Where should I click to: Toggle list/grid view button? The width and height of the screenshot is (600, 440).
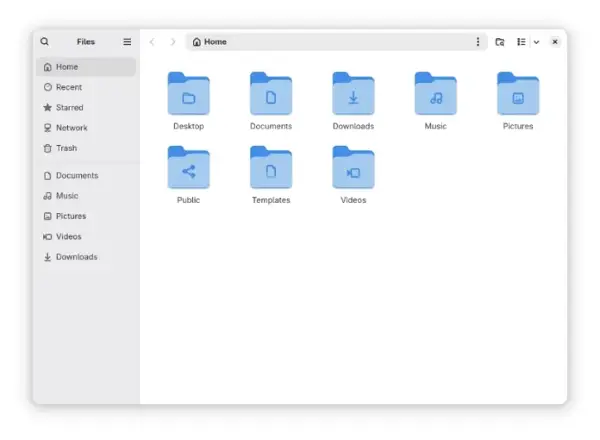[x=521, y=42]
